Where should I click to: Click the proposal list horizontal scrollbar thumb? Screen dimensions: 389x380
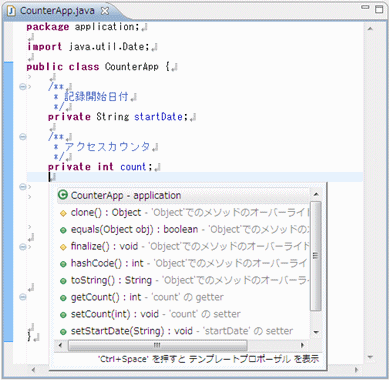[158, 345]
